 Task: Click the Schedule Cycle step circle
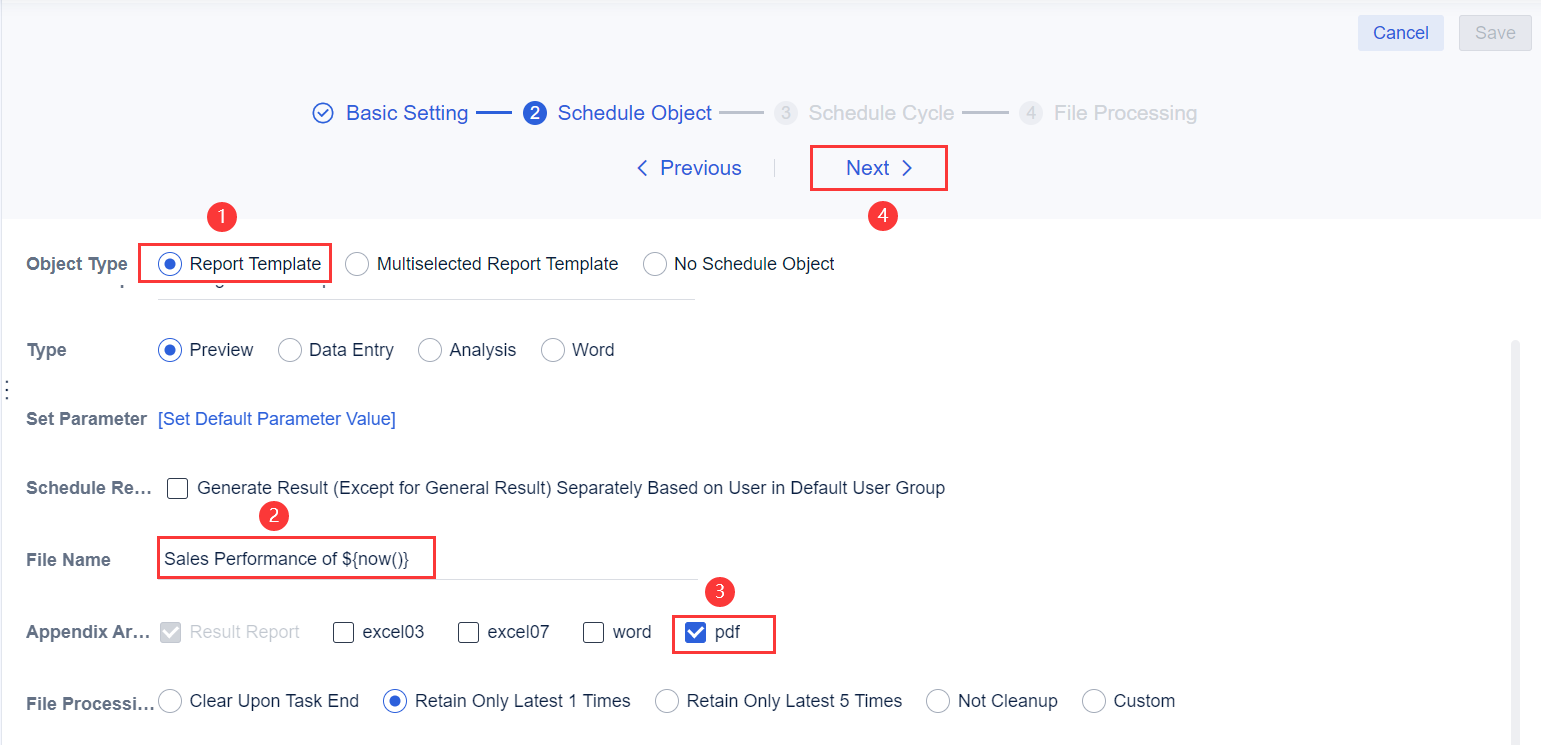click(x=786, y=113)
